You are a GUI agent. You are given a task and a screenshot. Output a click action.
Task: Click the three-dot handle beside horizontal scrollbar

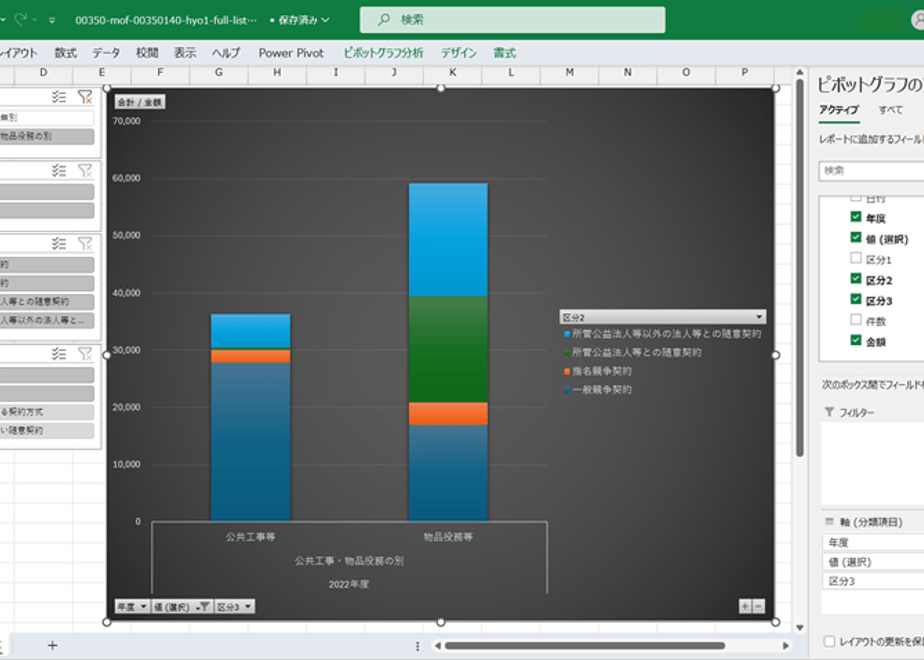click(x=417, y=646)
